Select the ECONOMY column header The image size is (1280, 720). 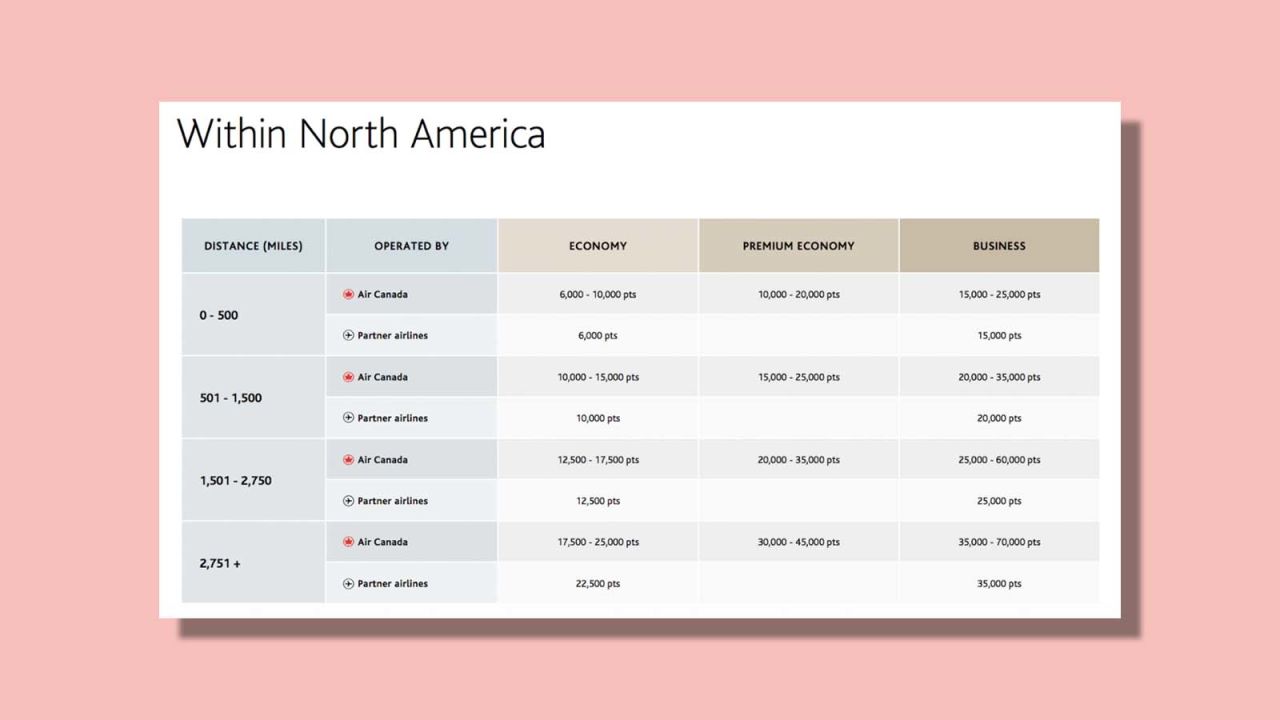[598, 246]
